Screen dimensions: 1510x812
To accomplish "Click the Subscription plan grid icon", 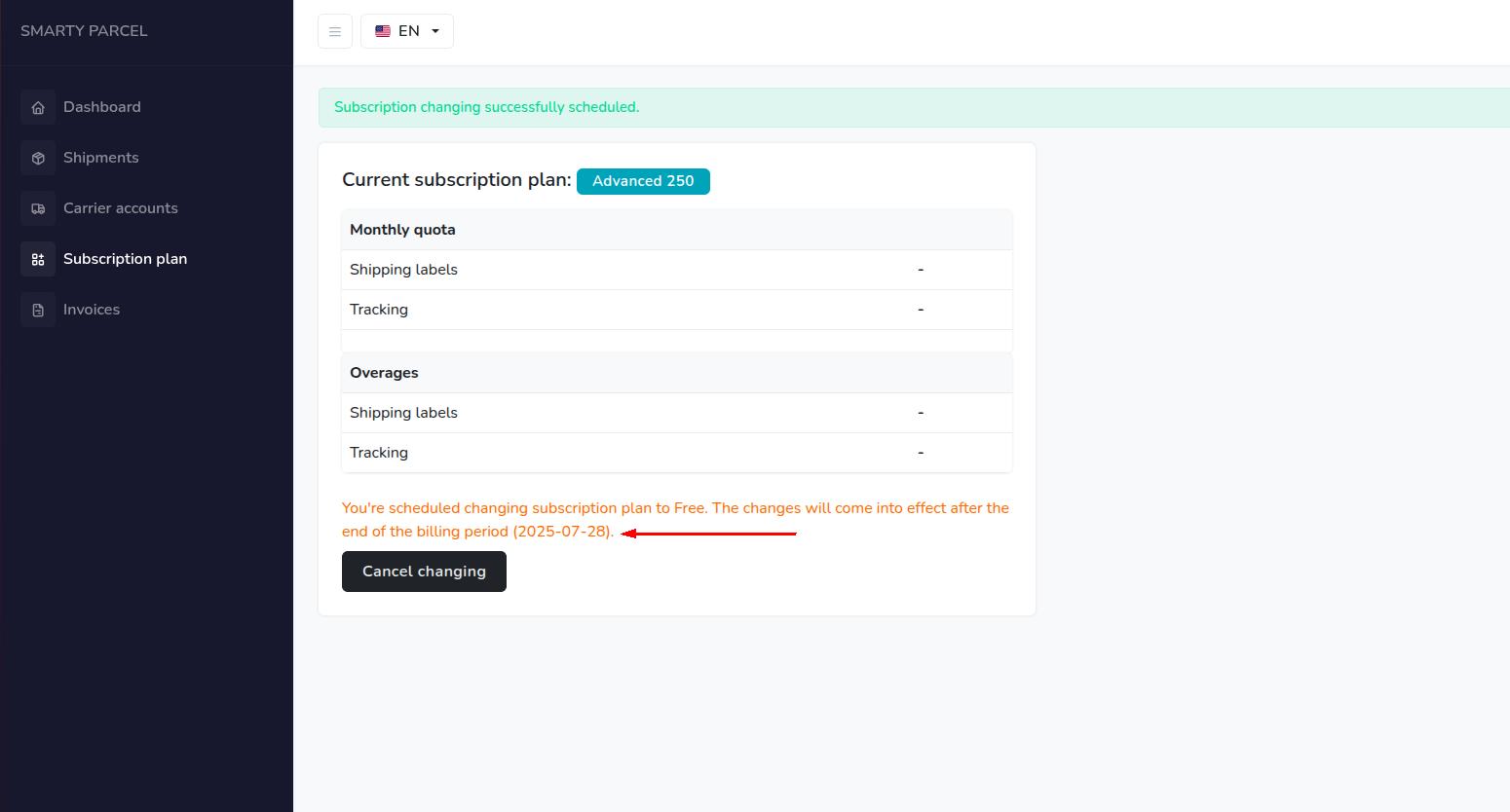I will (x=38, y=259).
